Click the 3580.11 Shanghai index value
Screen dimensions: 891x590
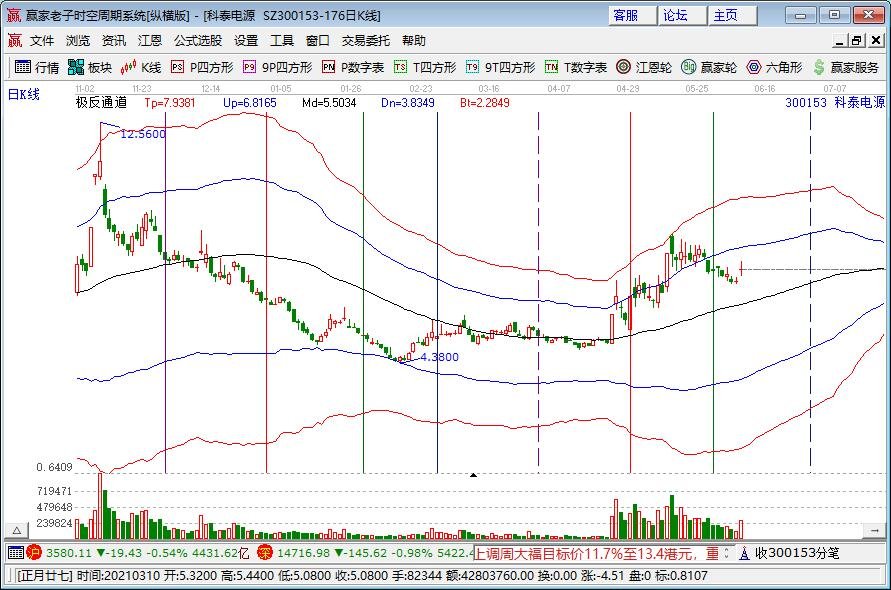pyautogui.click(x=69, y=552)
